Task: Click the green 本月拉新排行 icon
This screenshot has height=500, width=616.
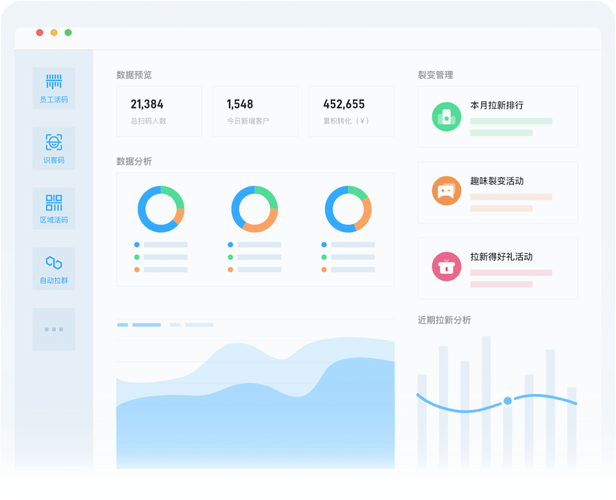Action: pyautogui.click(x=446, y=116)
